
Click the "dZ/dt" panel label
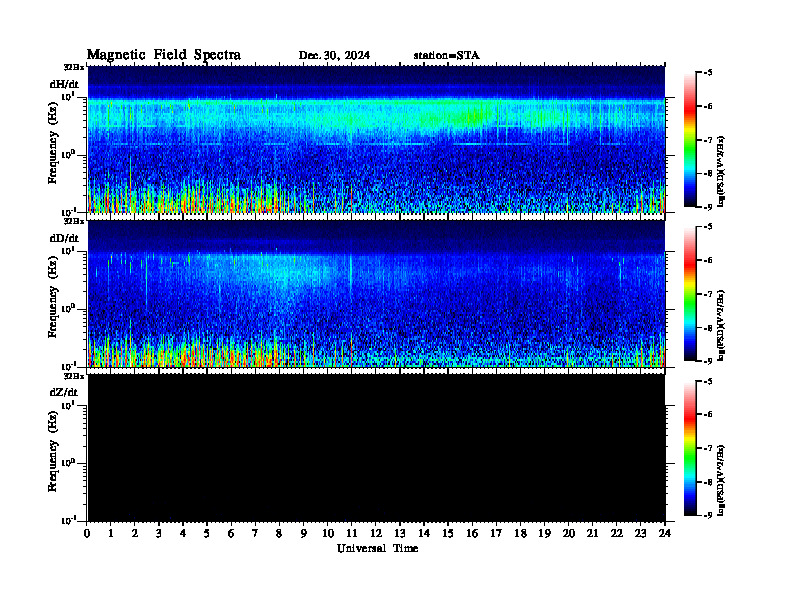tap(64, 392)
